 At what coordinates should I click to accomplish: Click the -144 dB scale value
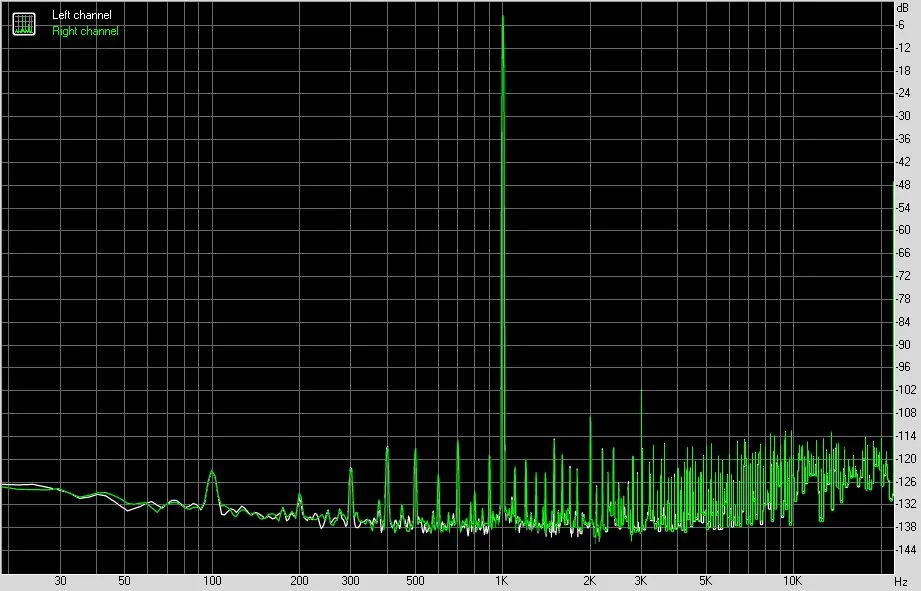(905, 550)
